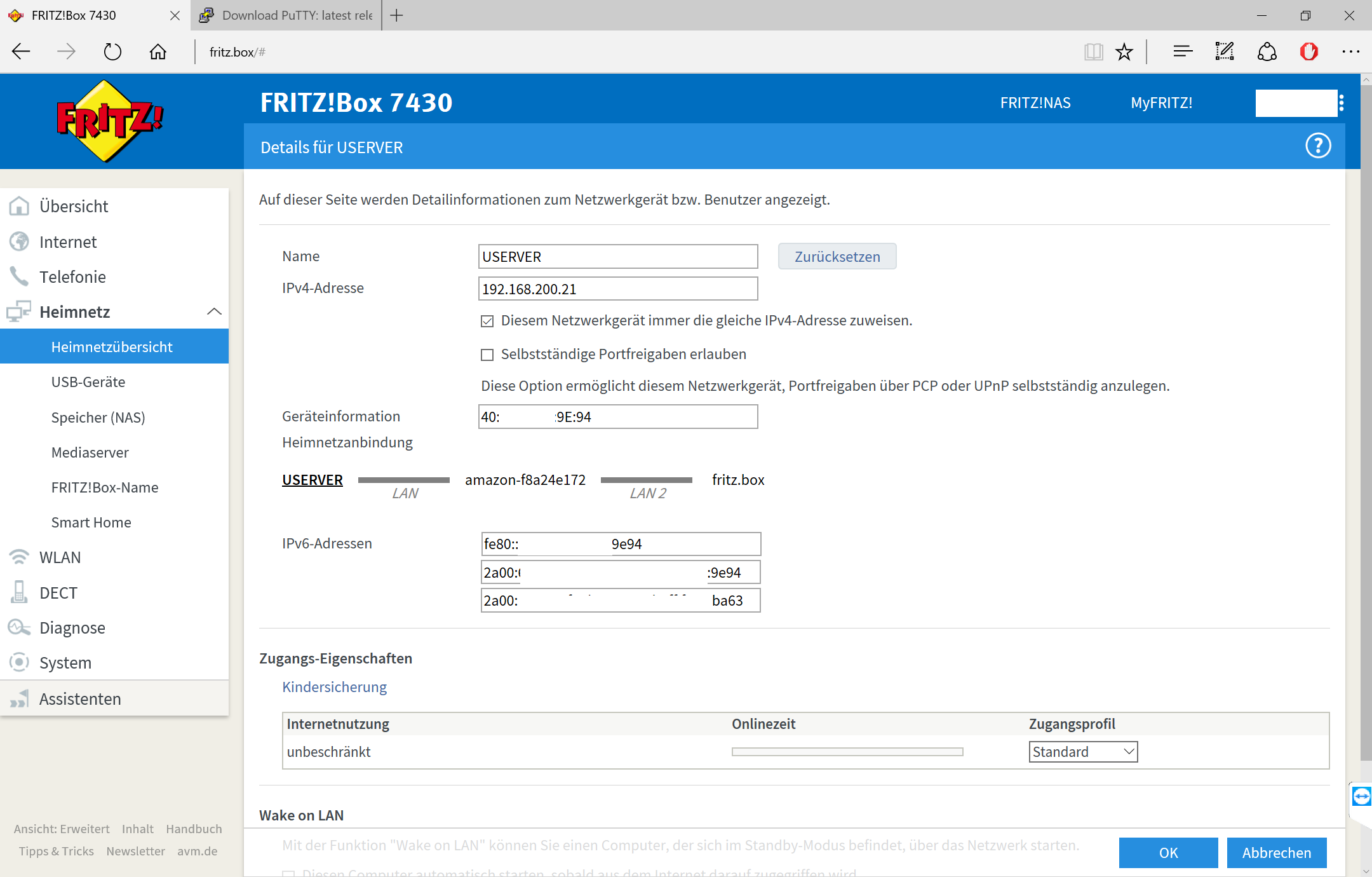Open the browser Hub icon
This screenshot has width=1372, height=877.
[1182, 52]
